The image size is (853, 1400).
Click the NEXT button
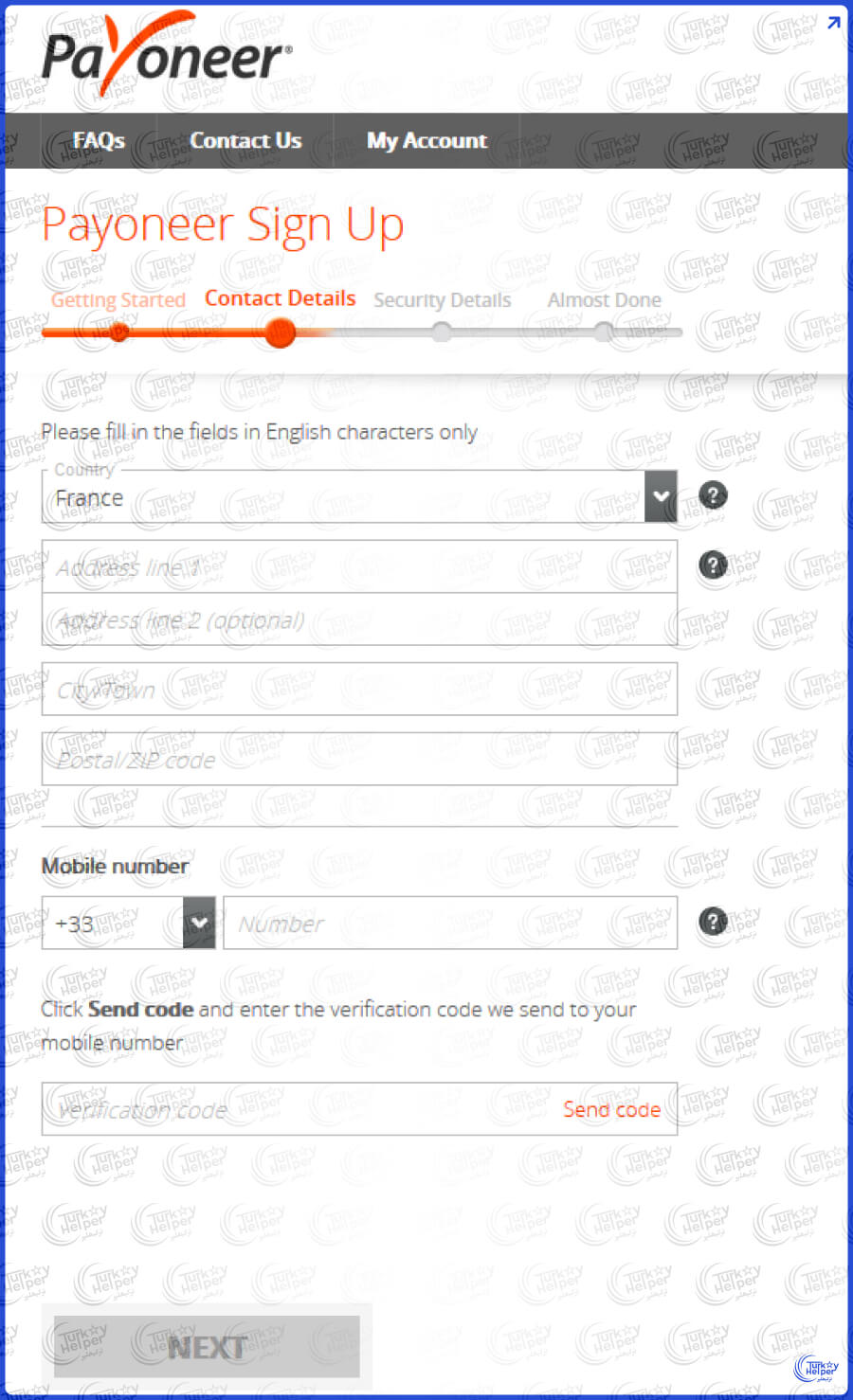[207, 1347]
